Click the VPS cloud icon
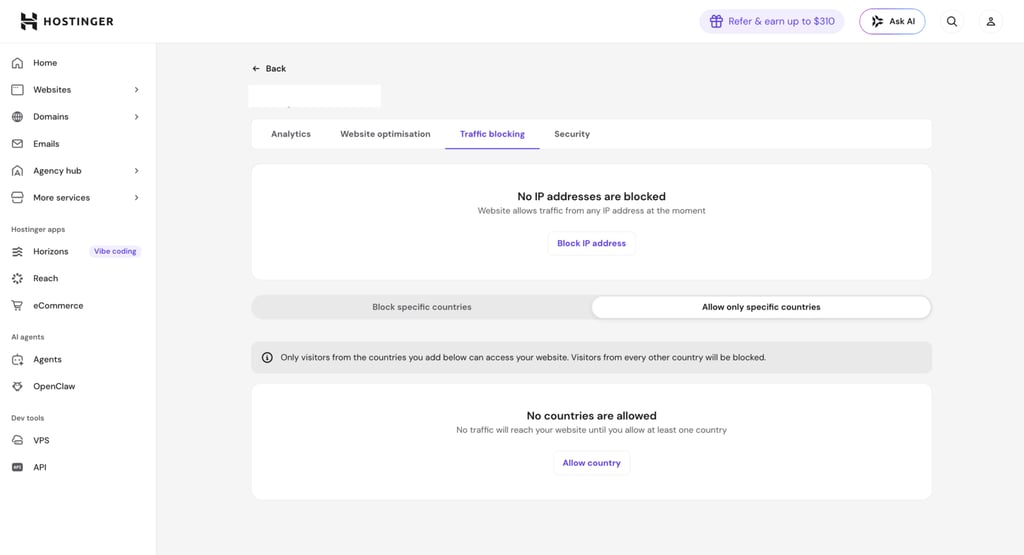Viewport: 1024px width, 555px height. tap(18, 440)
